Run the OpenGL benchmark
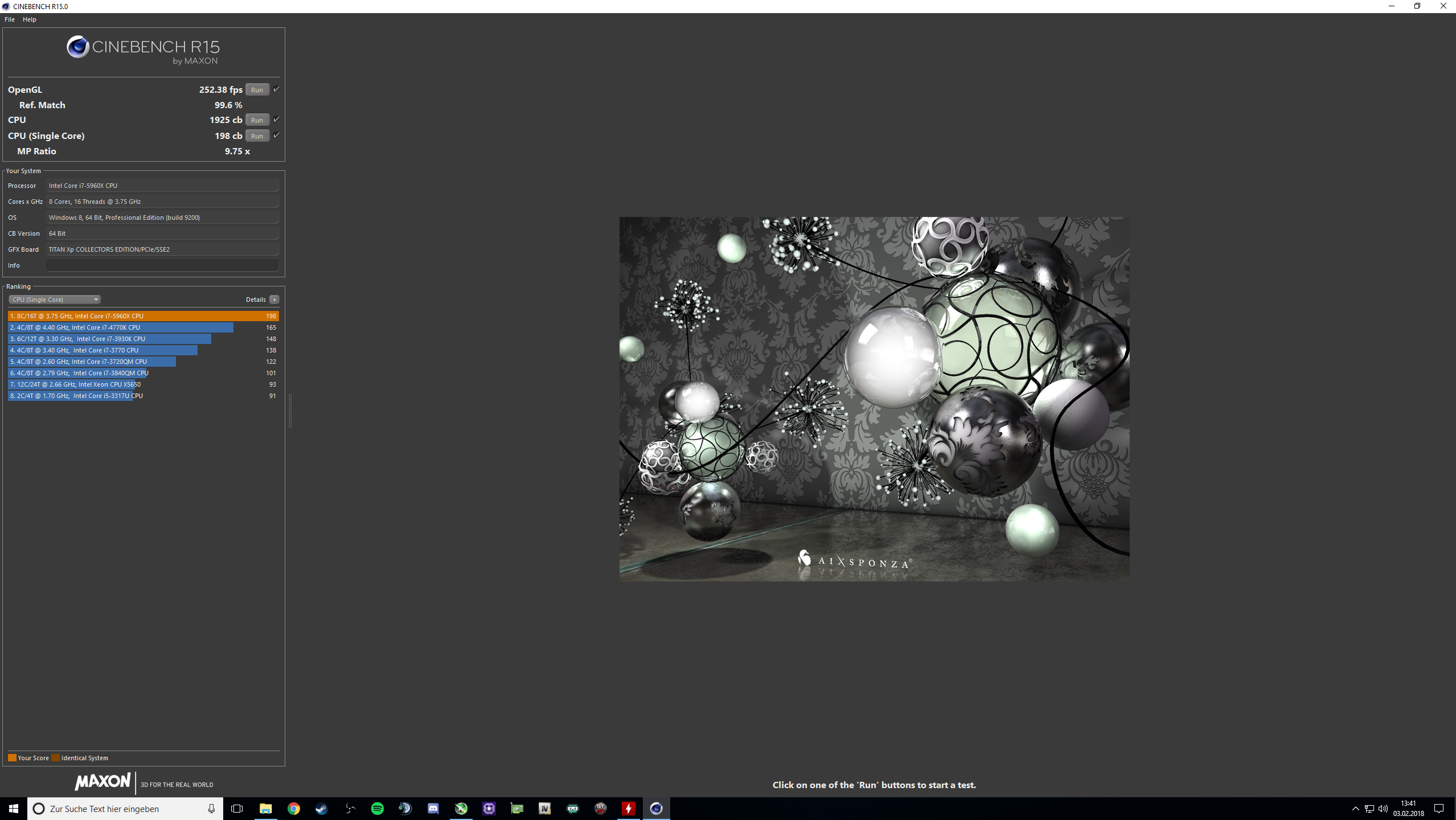Screen dimensions: 1456x820 [257, 90]
